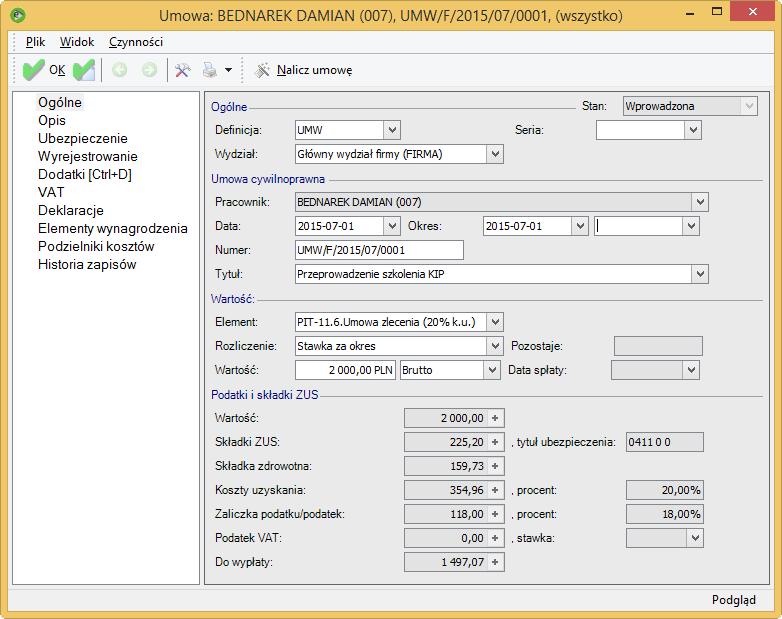Expand plus next to Zaliczka podatku
Viewport: 782px width, 619px height.
[x=495, y=514]
